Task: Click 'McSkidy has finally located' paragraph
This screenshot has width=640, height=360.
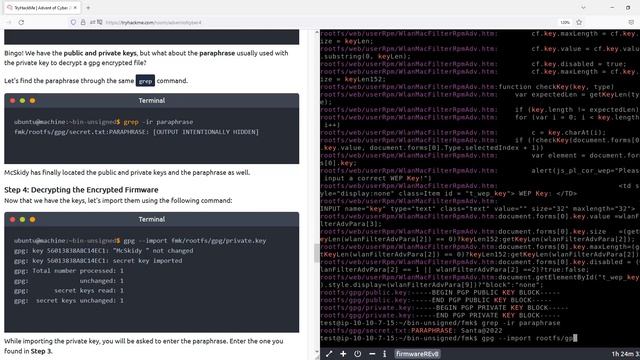Action: (127, 173)
